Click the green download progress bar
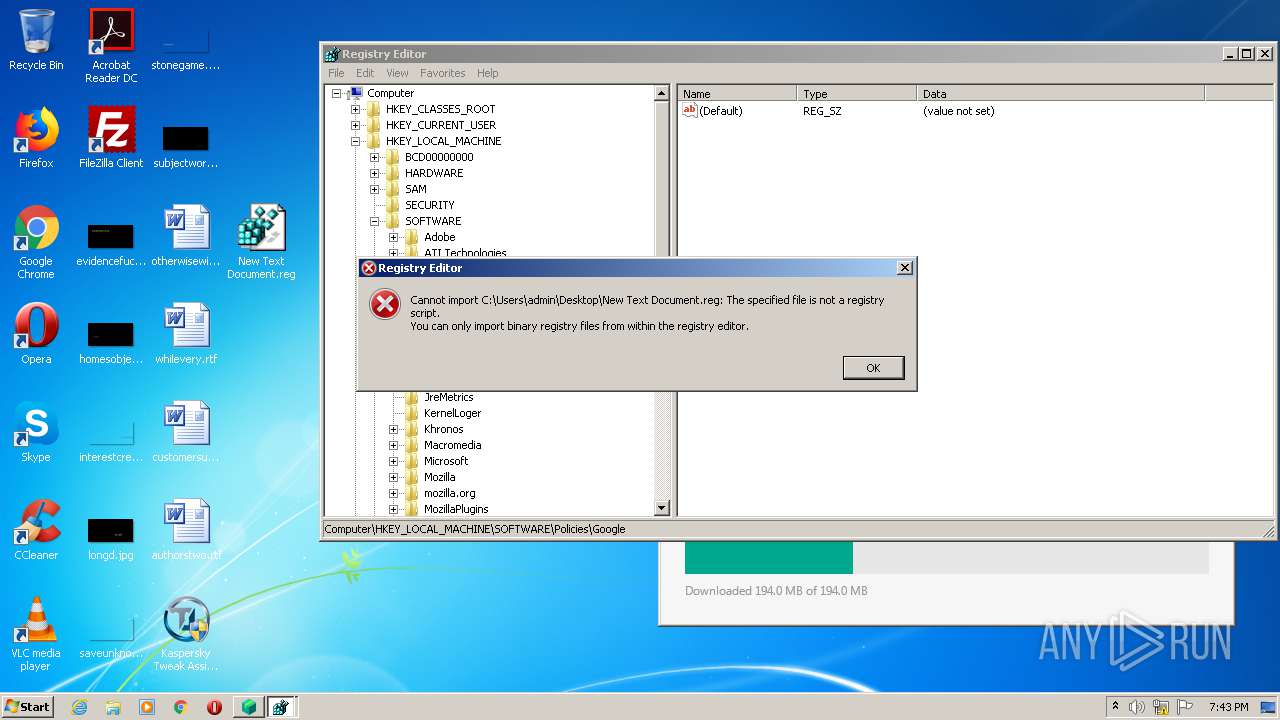The image size is (1280, 720). 768,558
